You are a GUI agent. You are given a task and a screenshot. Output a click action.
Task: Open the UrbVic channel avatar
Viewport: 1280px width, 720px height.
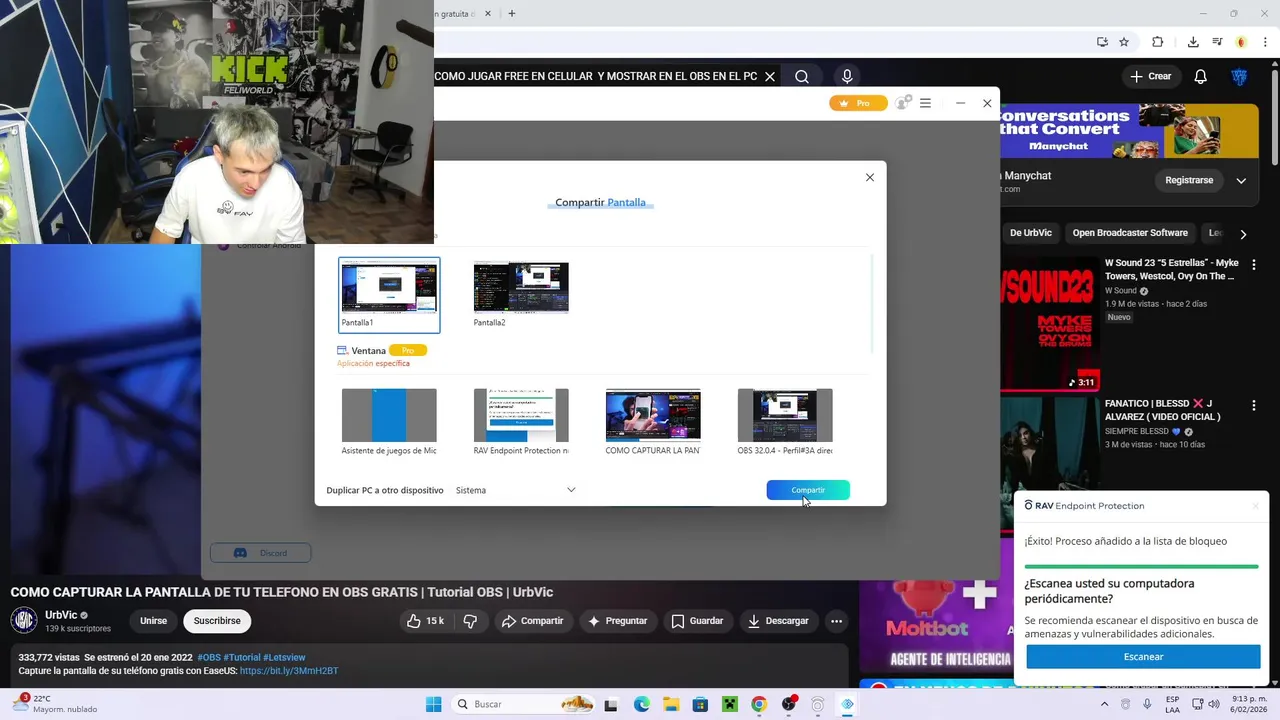24,621
